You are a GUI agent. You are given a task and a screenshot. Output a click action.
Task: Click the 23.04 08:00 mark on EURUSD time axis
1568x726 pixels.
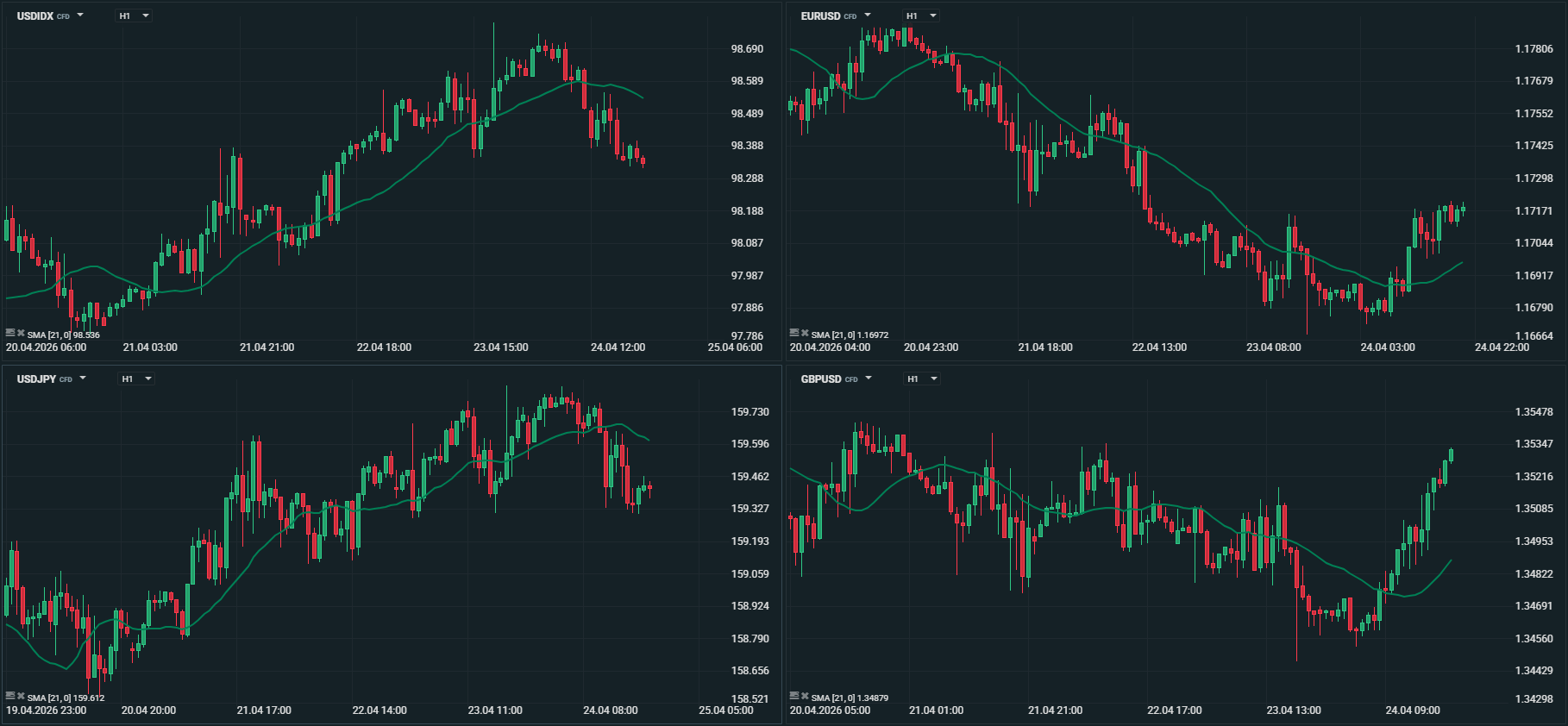click(1273, 347)
